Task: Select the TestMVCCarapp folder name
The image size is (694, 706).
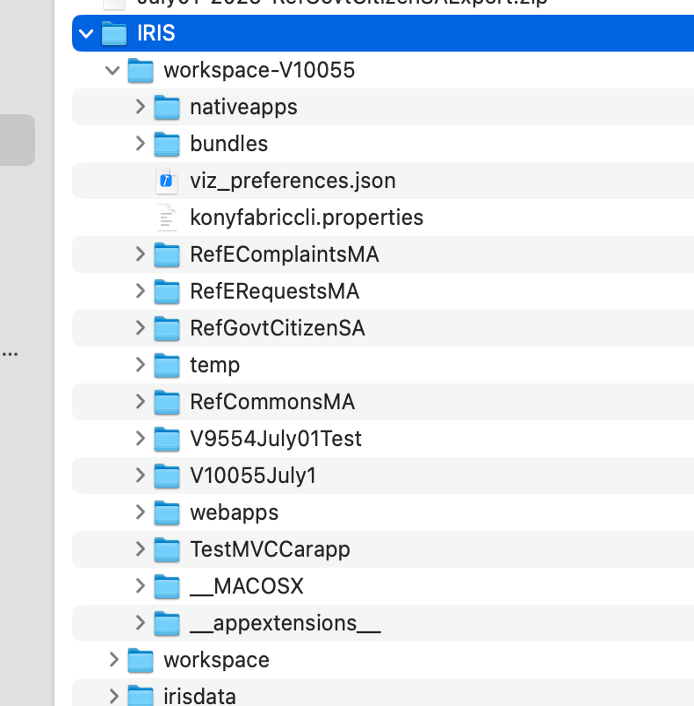Action: [270, 550]
